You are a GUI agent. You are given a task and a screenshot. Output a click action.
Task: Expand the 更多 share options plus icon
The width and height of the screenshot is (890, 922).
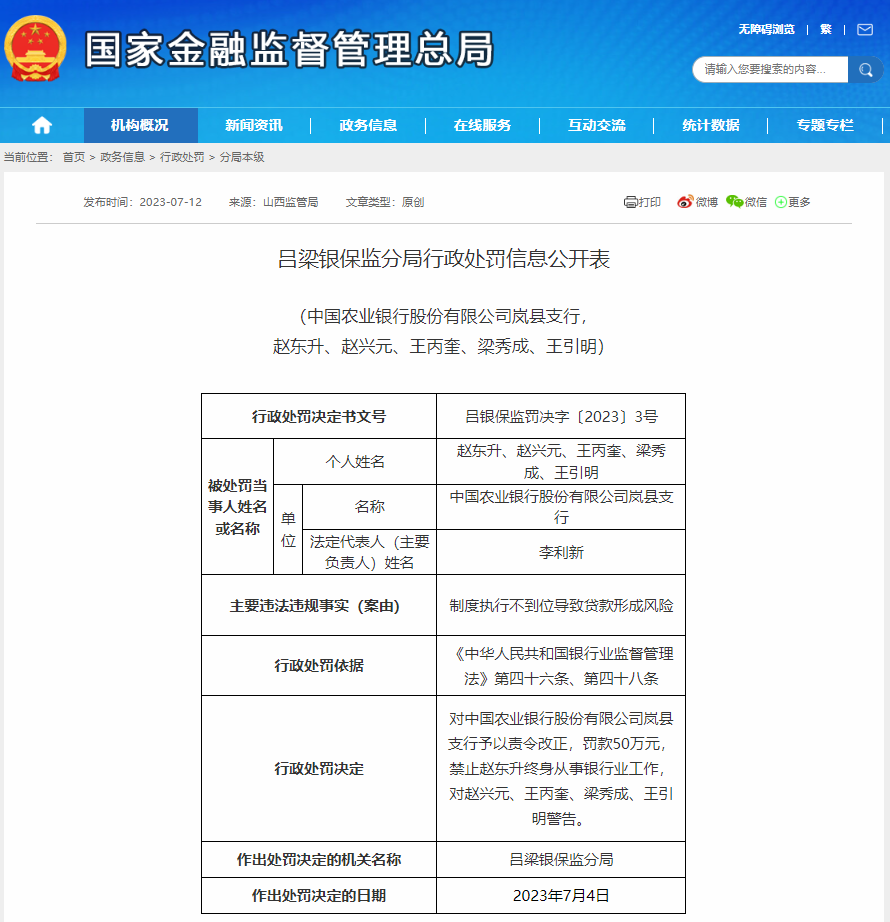(x=782, y=202)
